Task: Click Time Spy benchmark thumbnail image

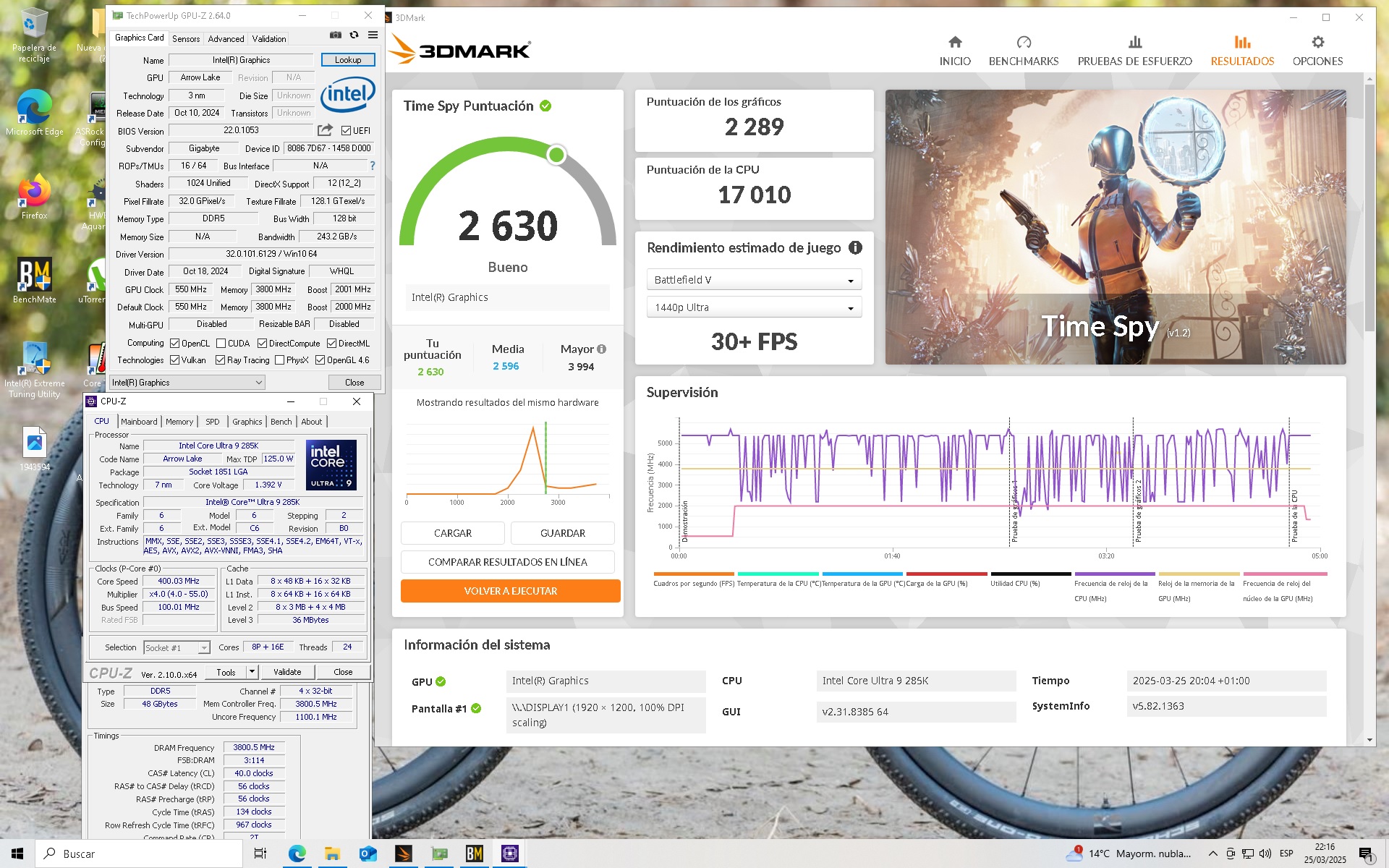Action: coord(1116,227)
